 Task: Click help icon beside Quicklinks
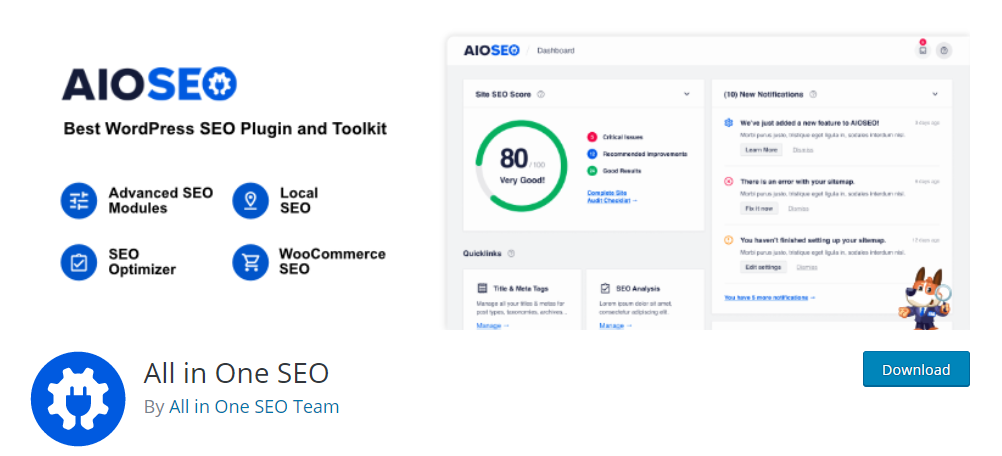tap(511, 254)
